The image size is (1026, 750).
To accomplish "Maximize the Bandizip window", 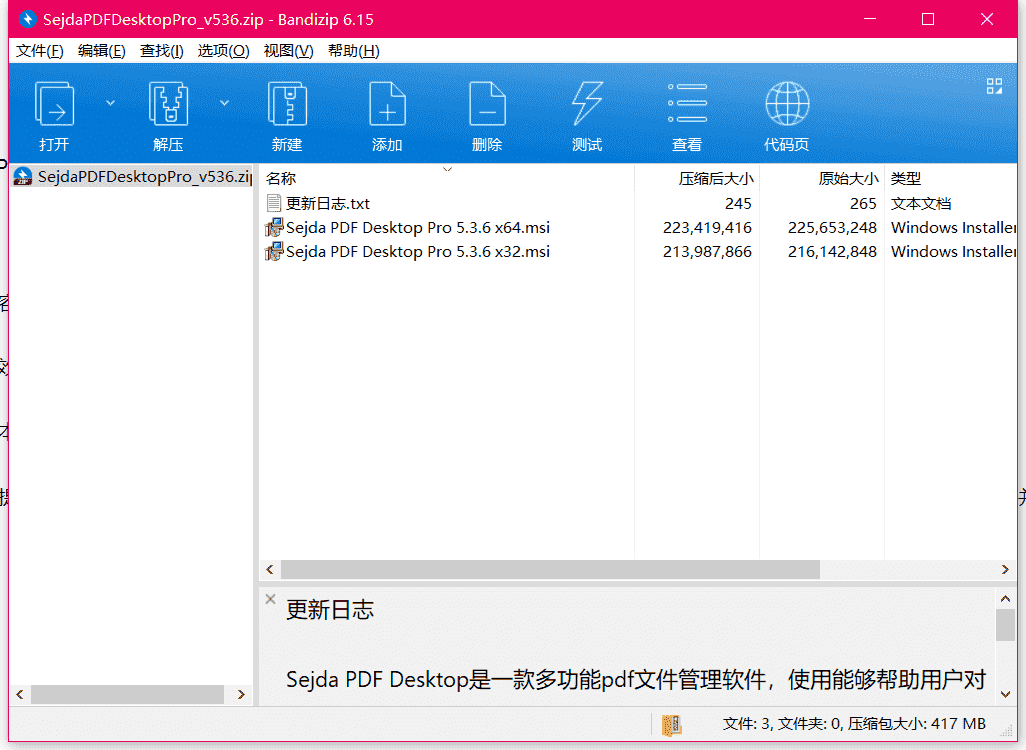I will 928,19.
